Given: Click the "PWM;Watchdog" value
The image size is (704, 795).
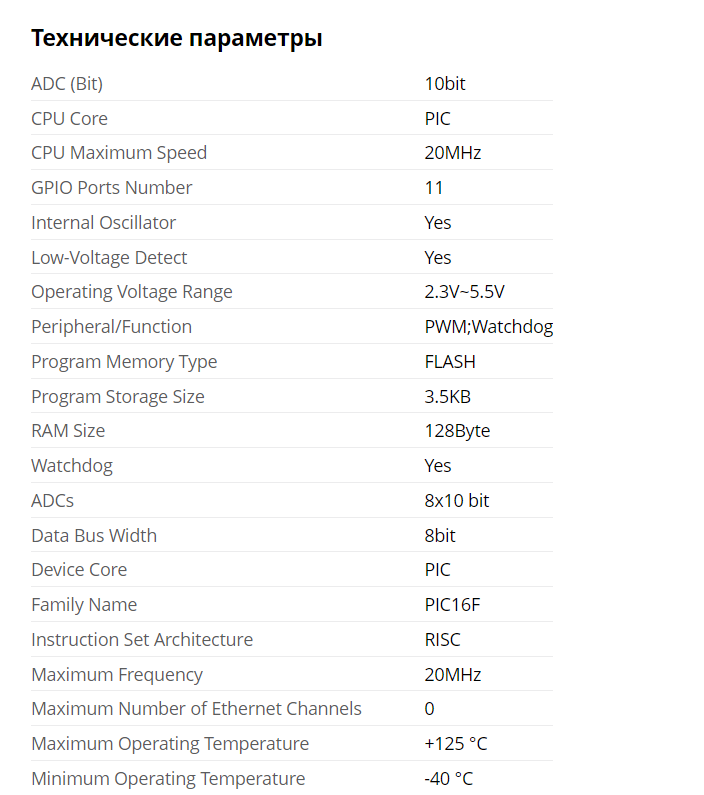Looking at the screenshot, I should tap(488, 327).
